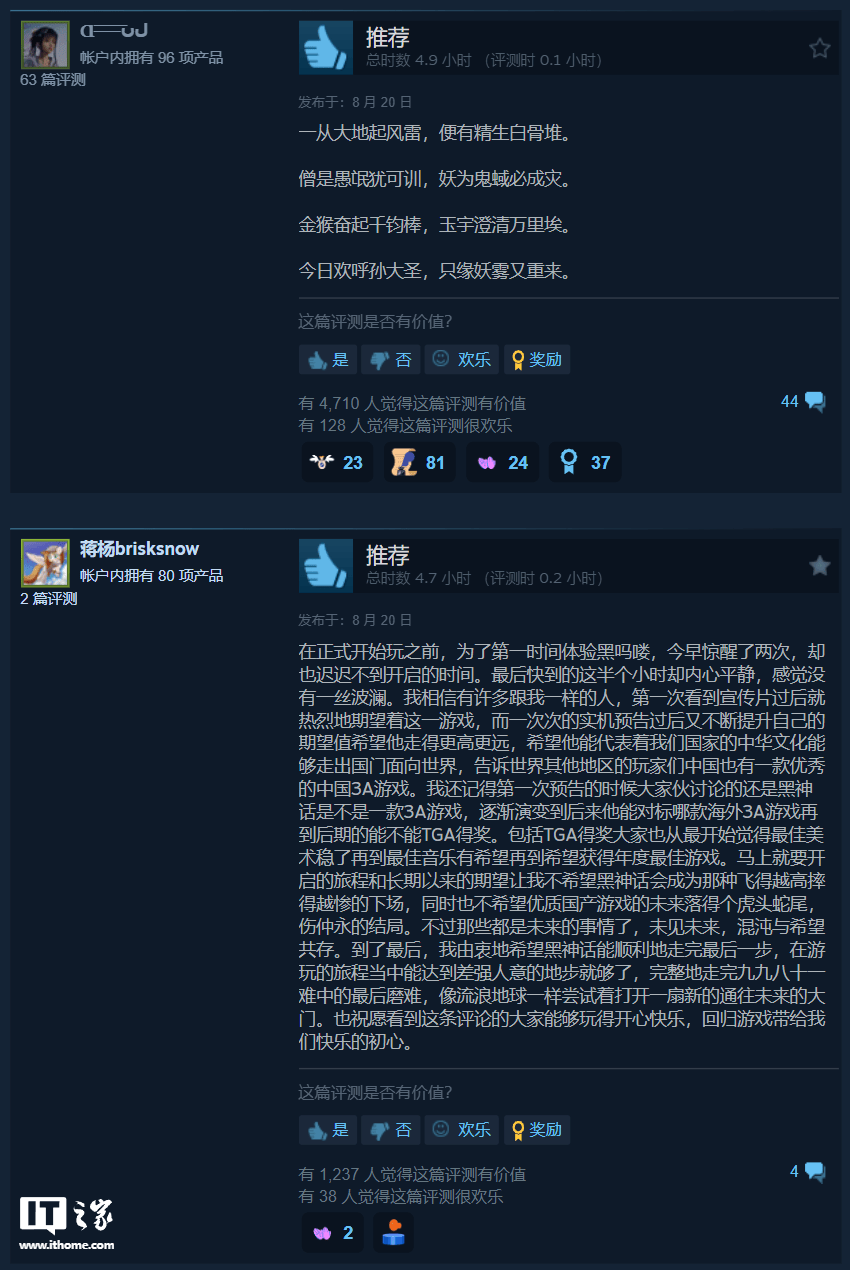850x1270 pixels.
Task: Open comments bubble showing 4 comments
Action: point(808,1171)
